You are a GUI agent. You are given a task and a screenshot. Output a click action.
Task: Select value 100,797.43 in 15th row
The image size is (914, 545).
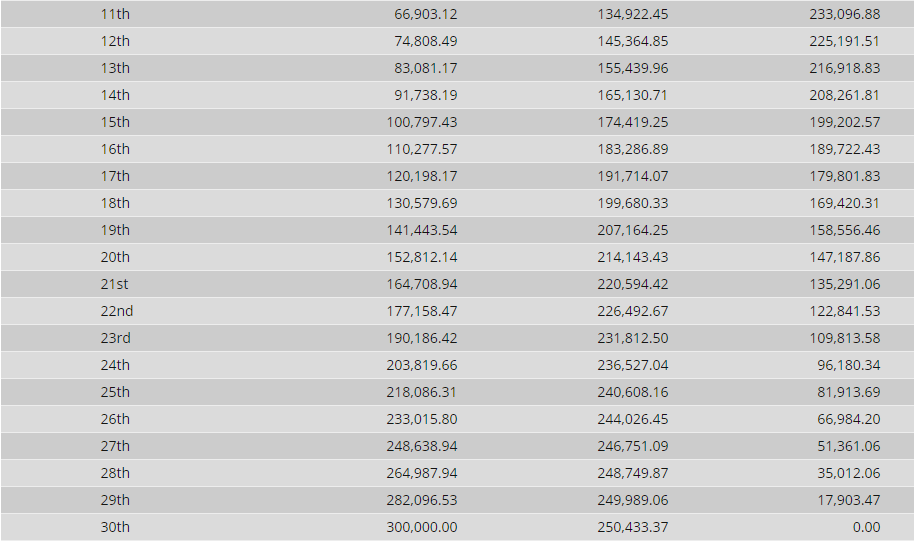422,122
